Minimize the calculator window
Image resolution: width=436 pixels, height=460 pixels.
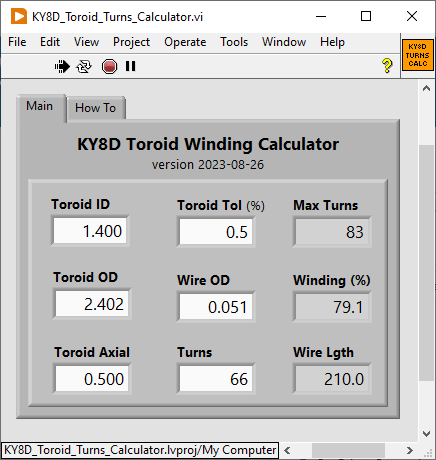[321, 16]
